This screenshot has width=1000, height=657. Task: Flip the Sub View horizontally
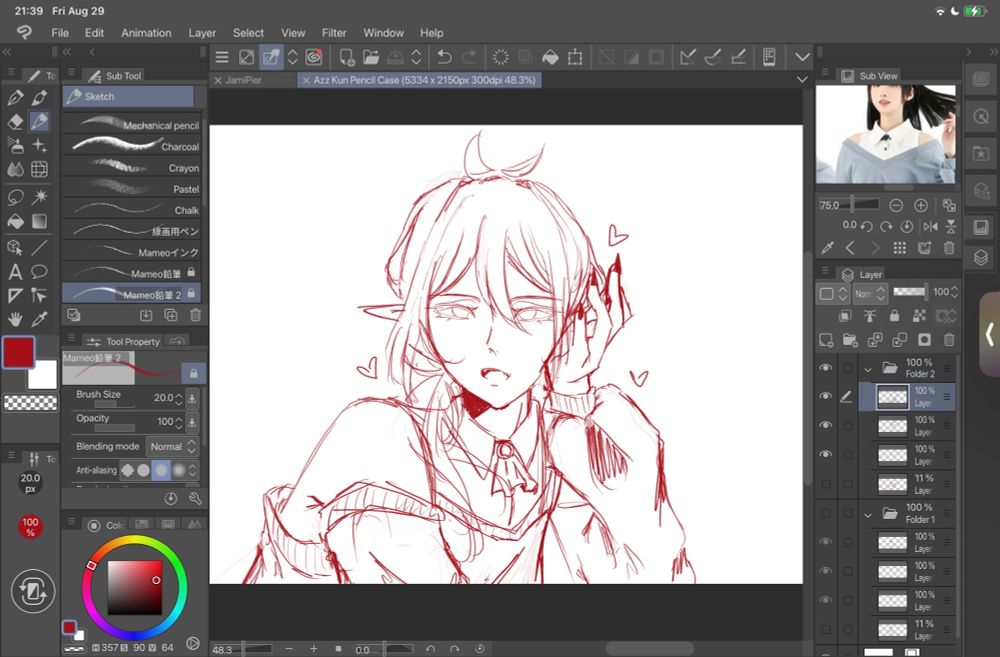(930, 226)
